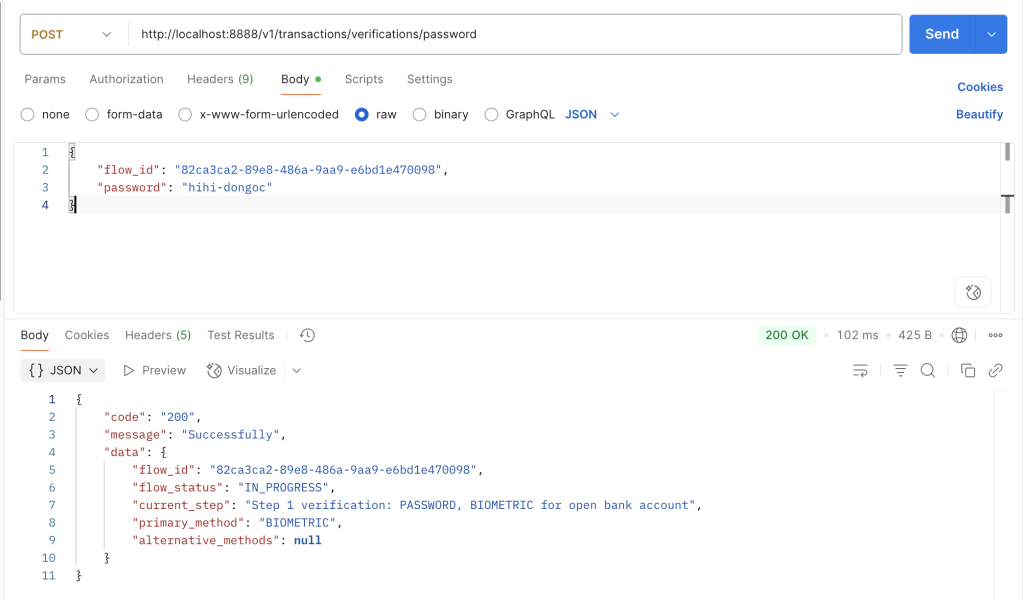Click the 102 ms response time
This screenshot has width=1024, height=600.
coord(857,335)
